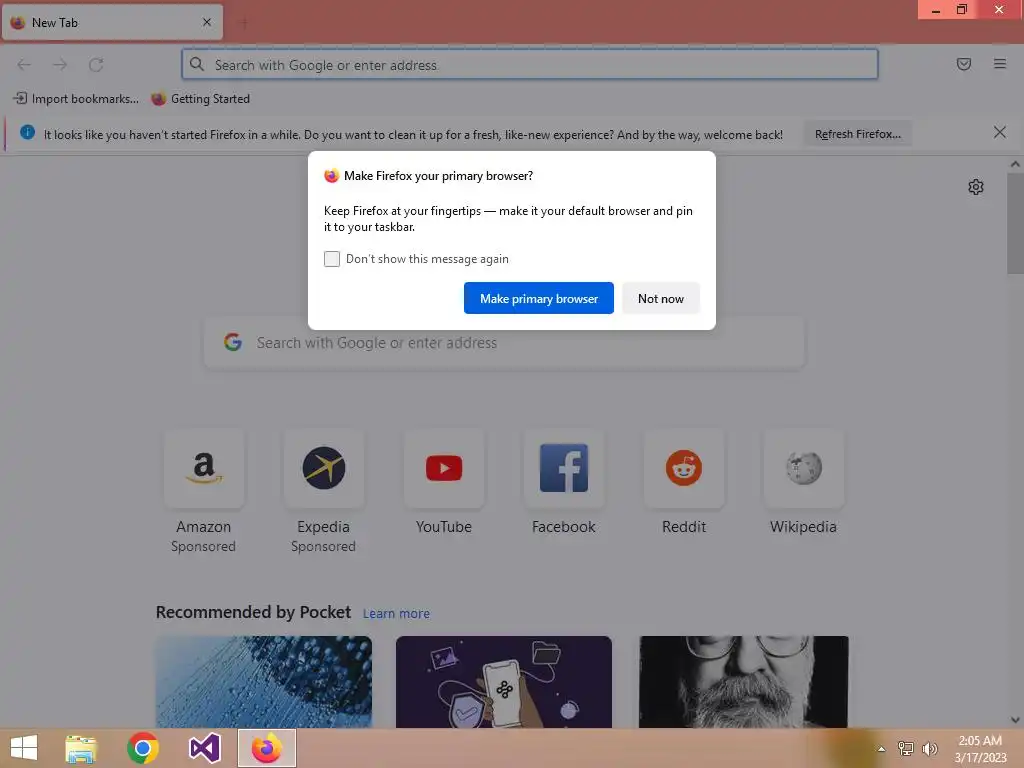Image resolution: width=1024 pixels, height=768 pixels.
Task: Click the Google search box on page
Action: point(504,343)
